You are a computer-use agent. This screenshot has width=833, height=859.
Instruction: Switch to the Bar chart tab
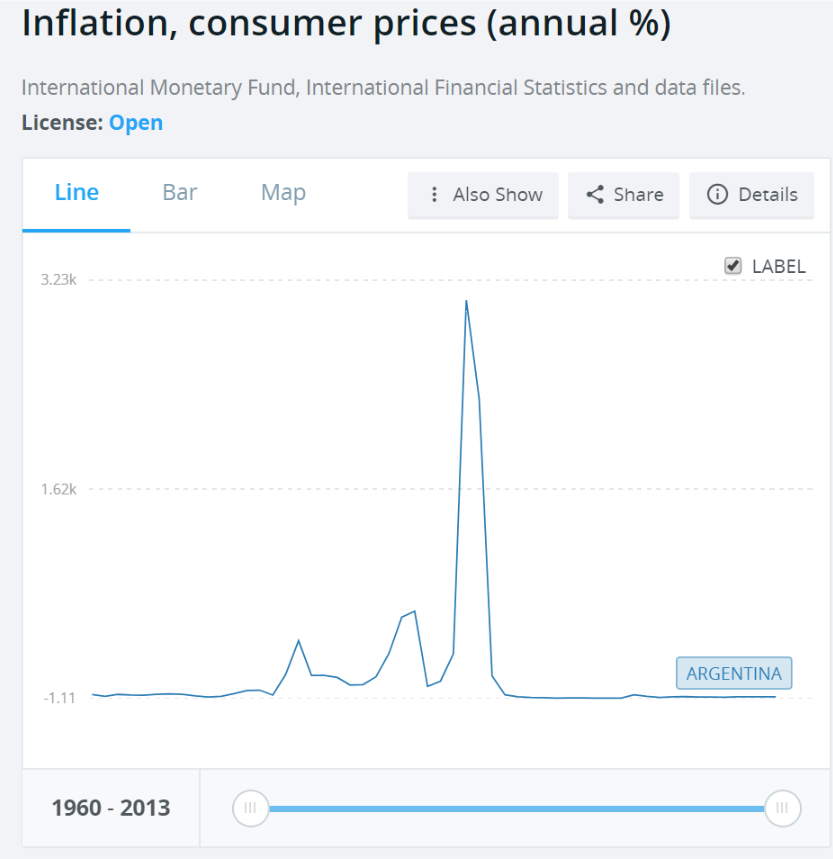[180, 193]
